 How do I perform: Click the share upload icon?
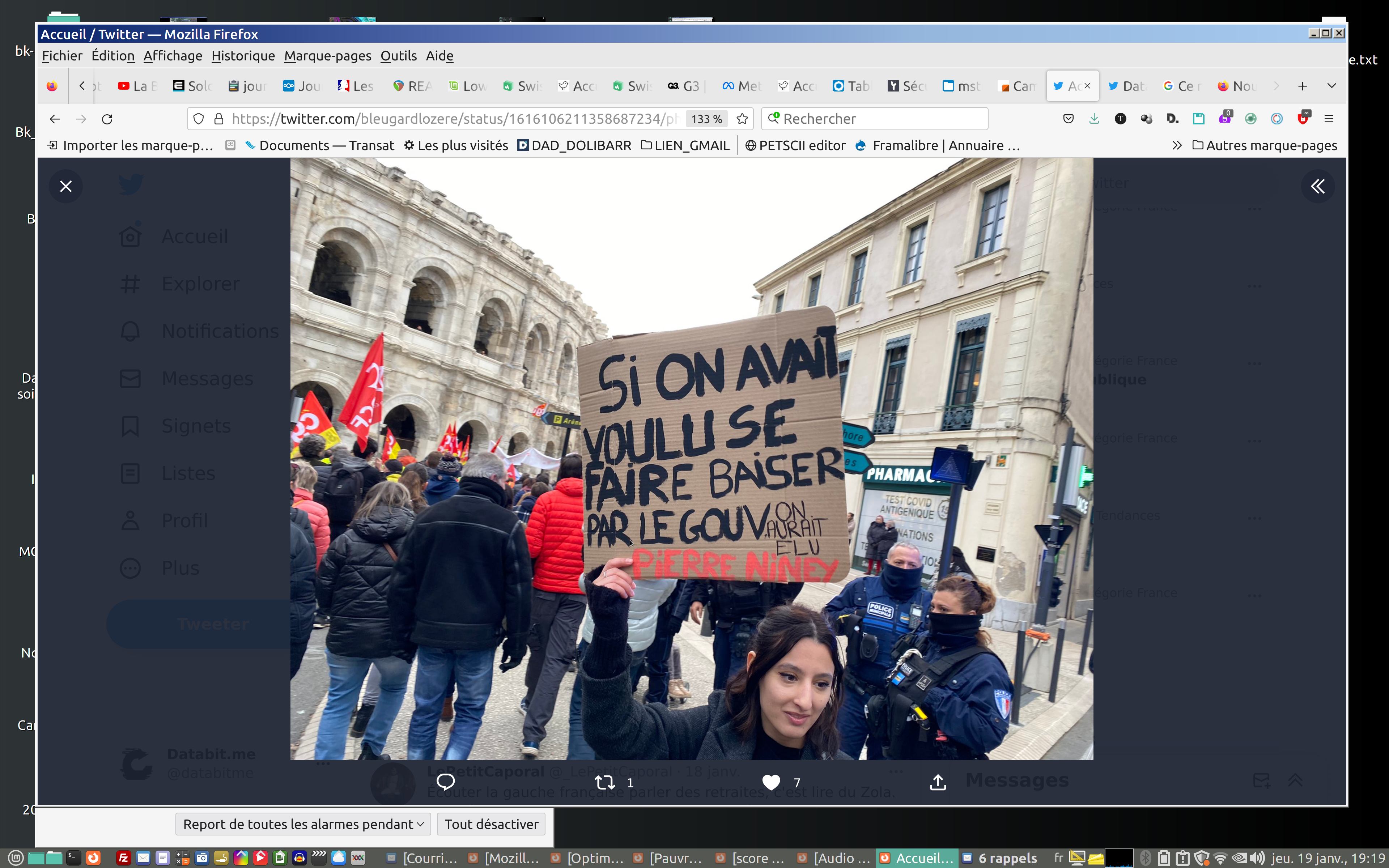pos(937,782)
